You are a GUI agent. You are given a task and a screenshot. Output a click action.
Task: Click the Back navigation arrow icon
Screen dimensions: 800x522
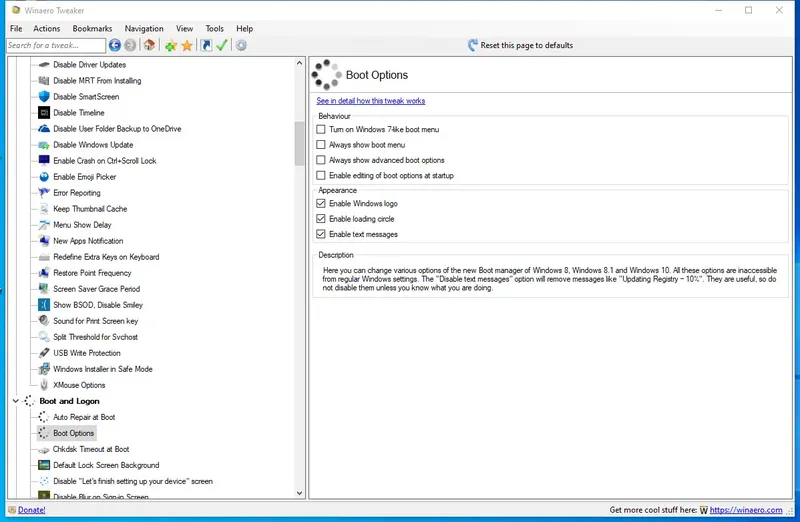115,45
